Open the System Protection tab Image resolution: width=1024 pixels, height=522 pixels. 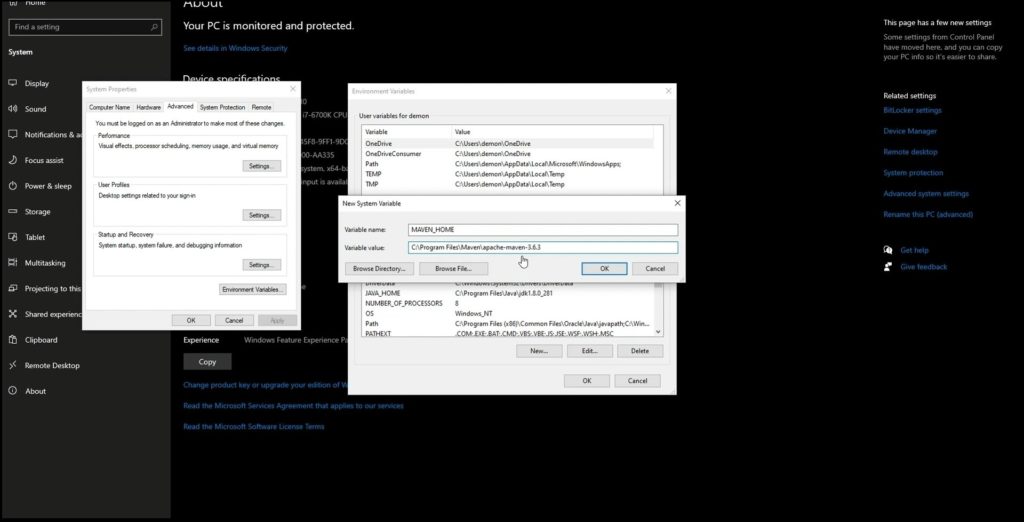(223, 107)
